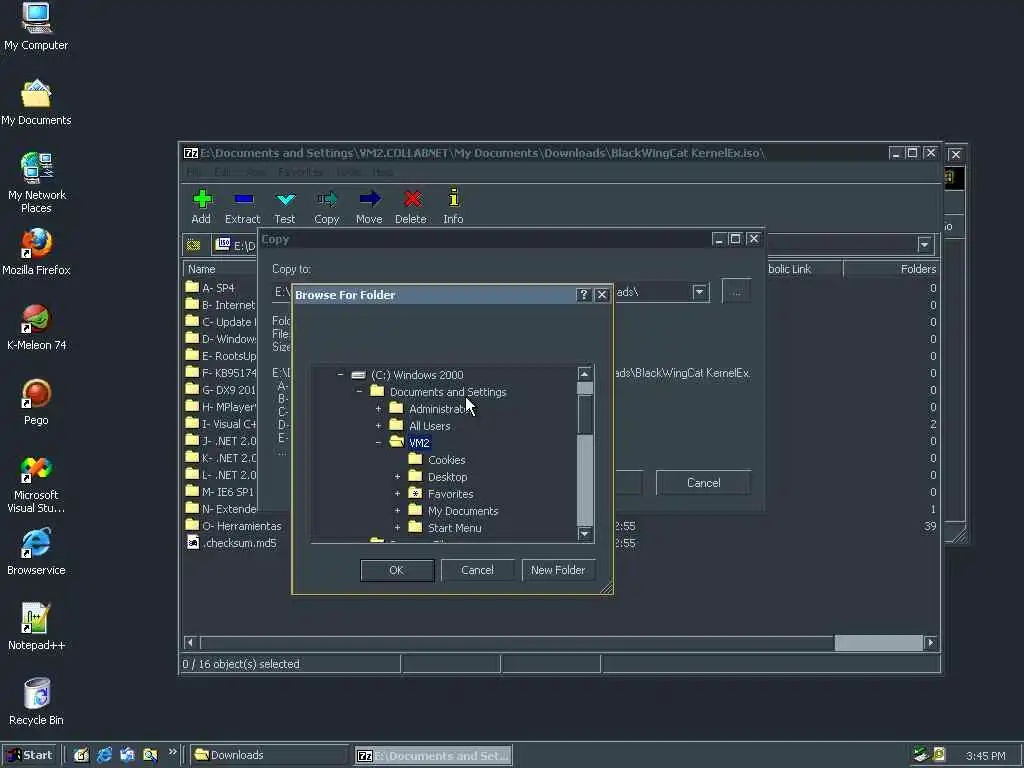This screenshot has width=1024, height=768.
Task: Click the Extract toolbar icon
Action: 242,205
